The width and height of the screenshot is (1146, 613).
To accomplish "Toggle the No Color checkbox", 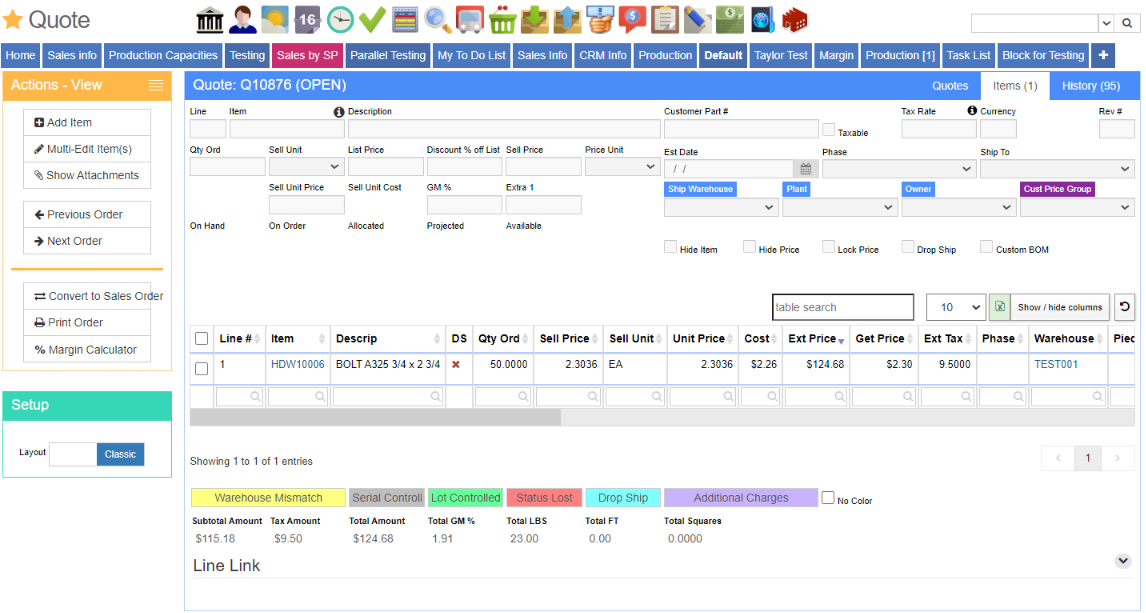I will click(x=828, y=498).
